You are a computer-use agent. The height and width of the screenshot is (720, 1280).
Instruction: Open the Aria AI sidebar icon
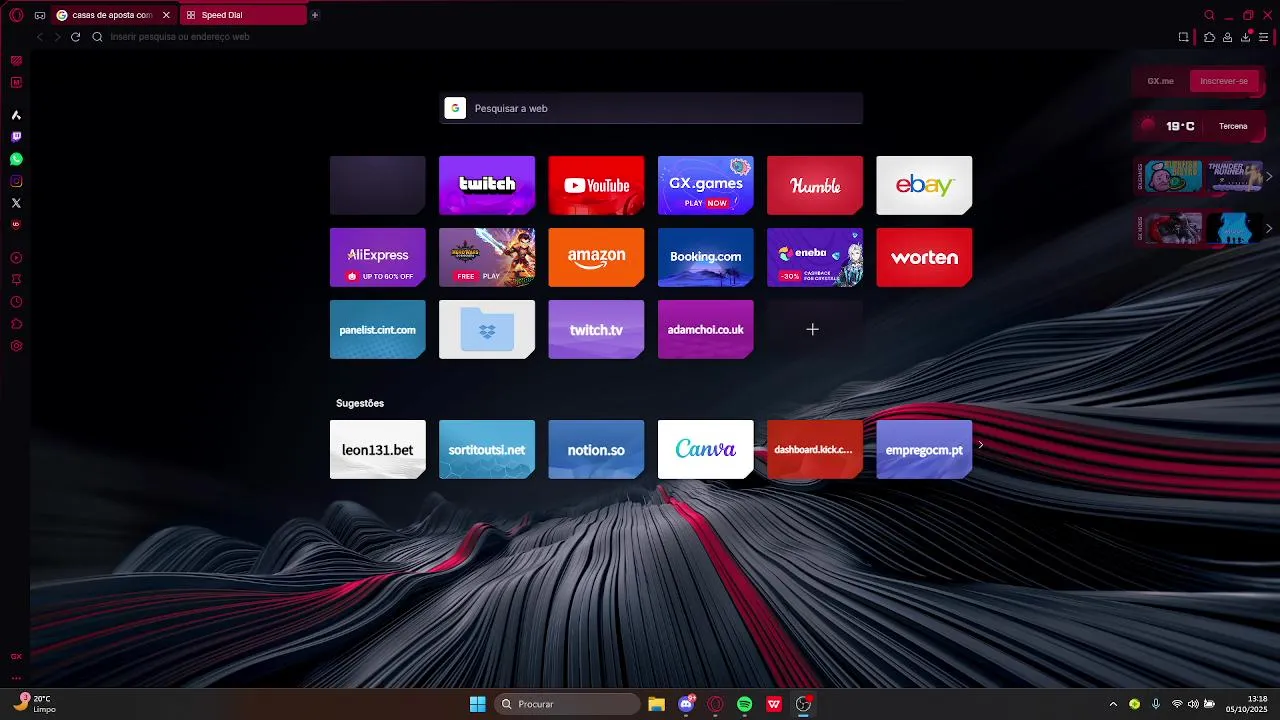(16, 115)
